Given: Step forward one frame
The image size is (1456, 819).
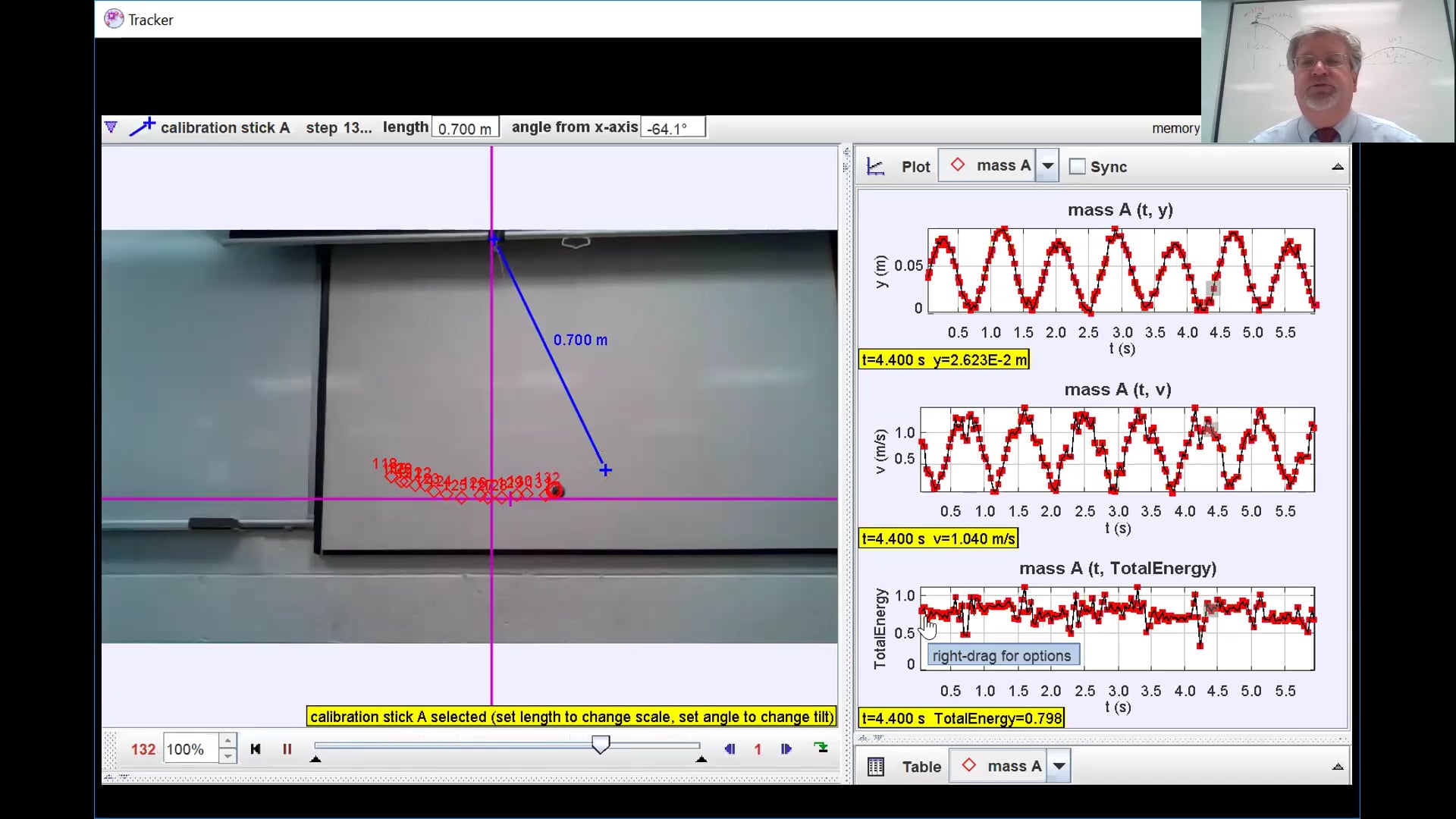Looking at the screenshot, I should click(x=786, y=748).
